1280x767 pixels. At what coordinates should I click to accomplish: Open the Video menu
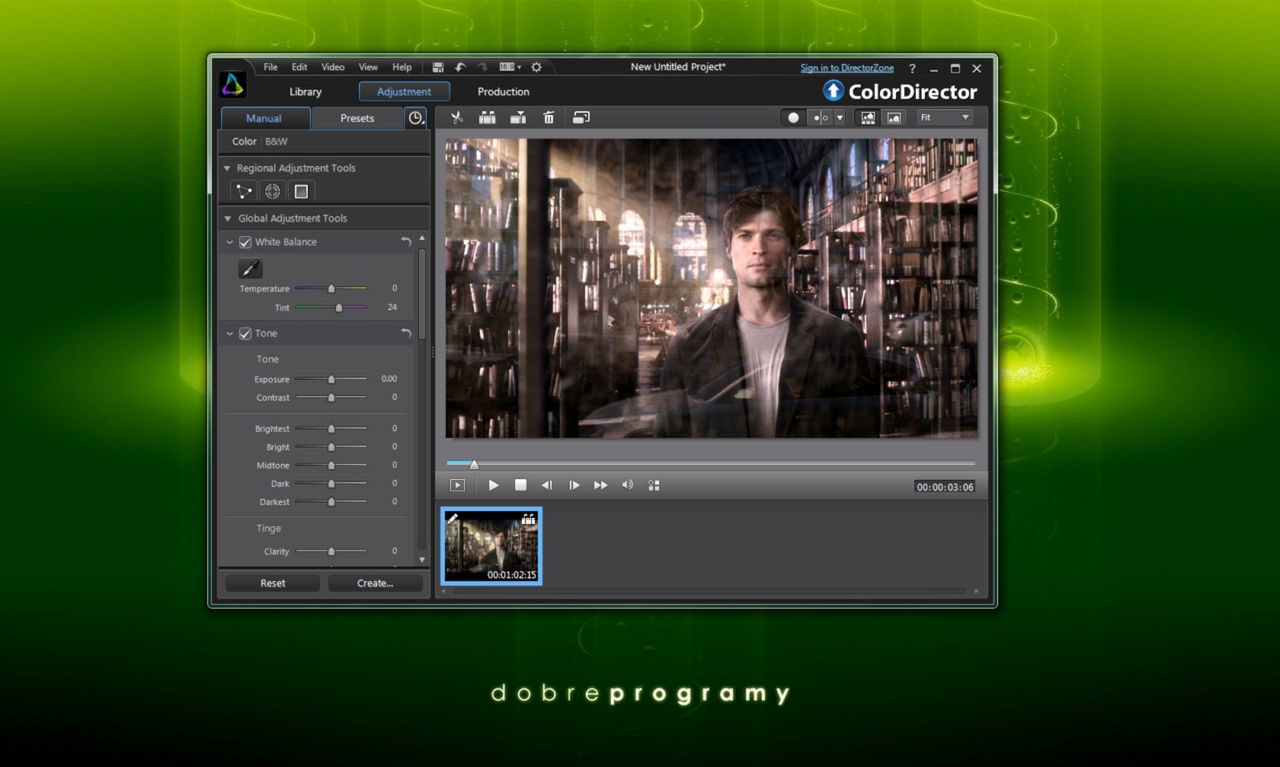pos(333,67)
